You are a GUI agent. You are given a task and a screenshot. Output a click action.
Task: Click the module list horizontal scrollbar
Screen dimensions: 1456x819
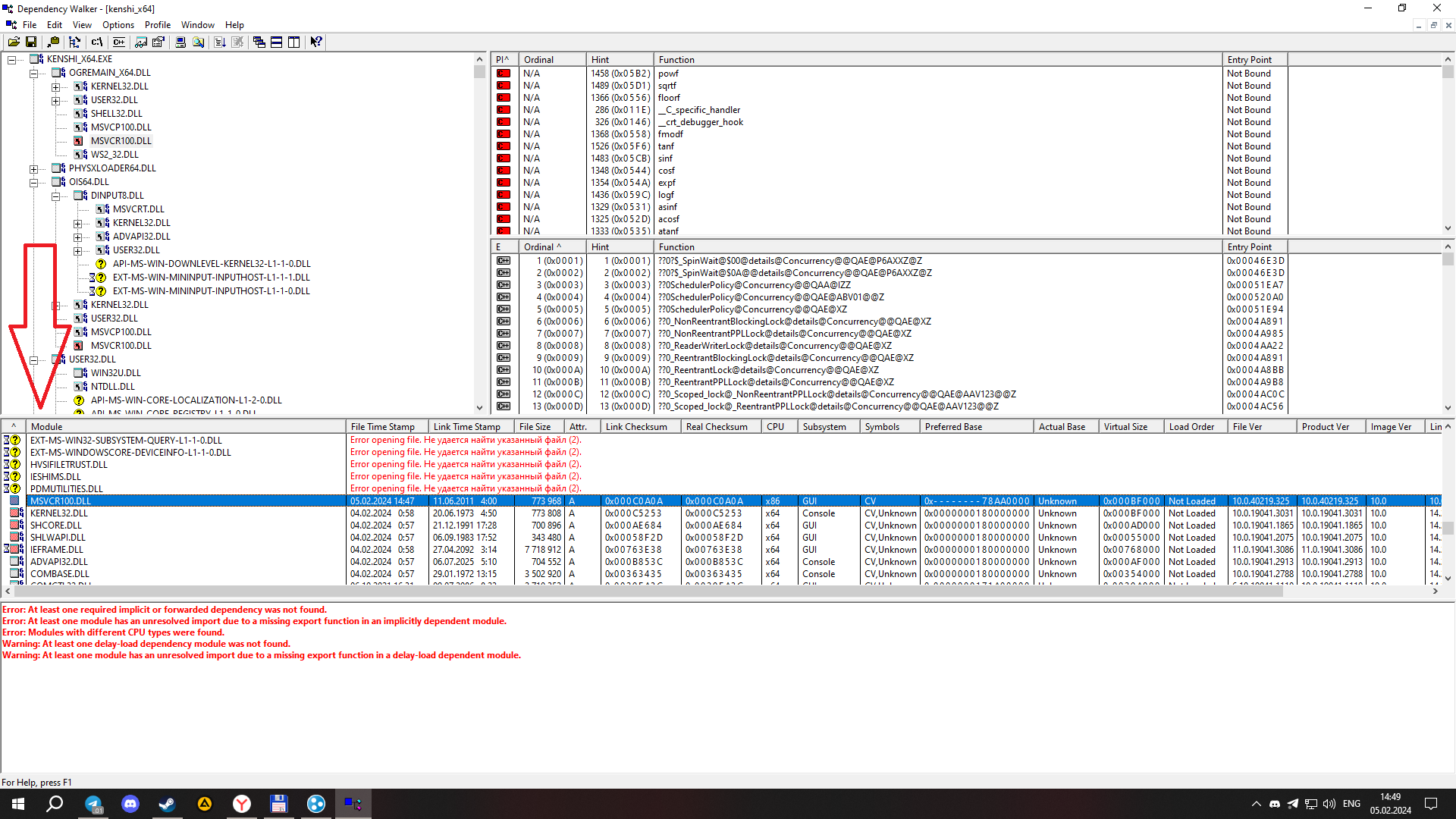[x=645, y=591]
